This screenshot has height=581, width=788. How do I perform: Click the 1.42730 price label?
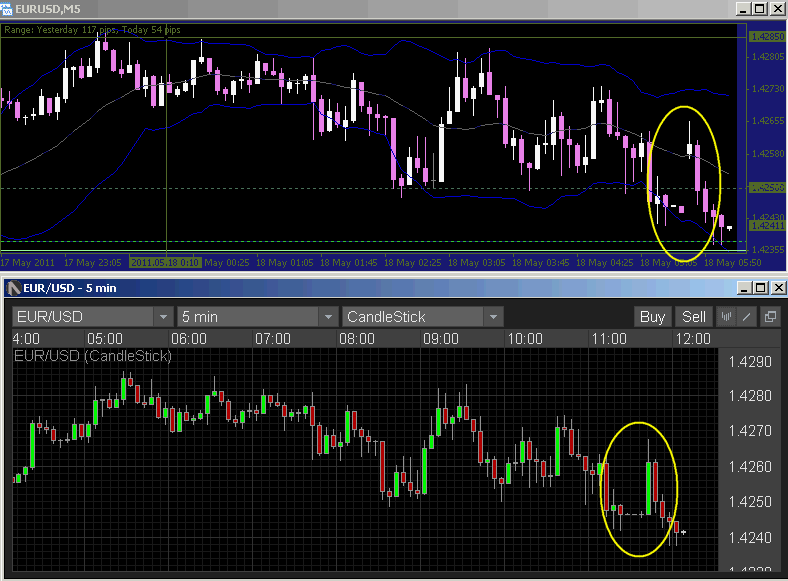(x=768, y=89)
